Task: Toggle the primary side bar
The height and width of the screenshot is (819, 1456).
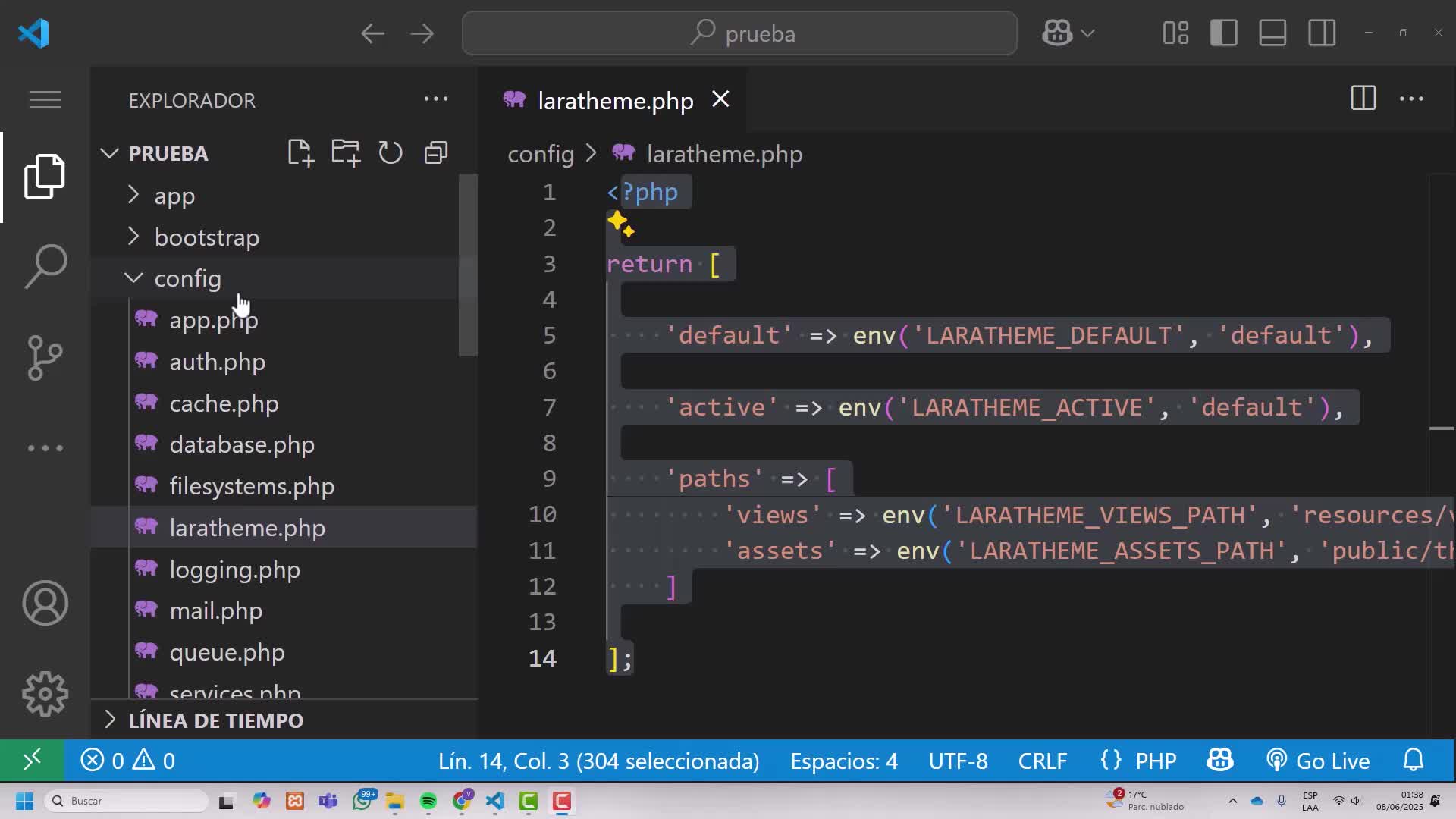Action: (x=1224, y=33)
